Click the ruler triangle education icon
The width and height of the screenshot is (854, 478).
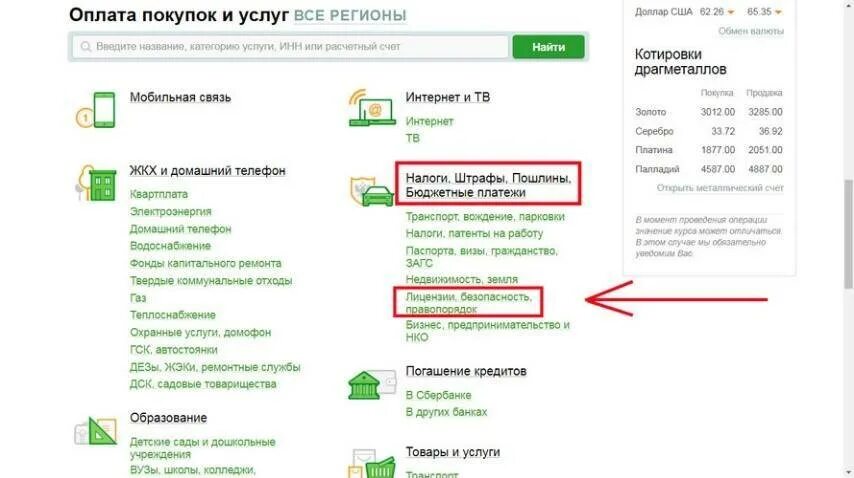click(96, 431)
